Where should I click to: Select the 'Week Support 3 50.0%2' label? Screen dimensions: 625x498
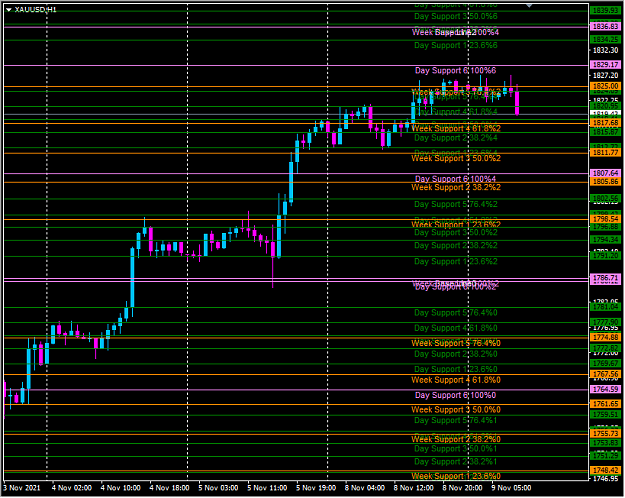456,158
